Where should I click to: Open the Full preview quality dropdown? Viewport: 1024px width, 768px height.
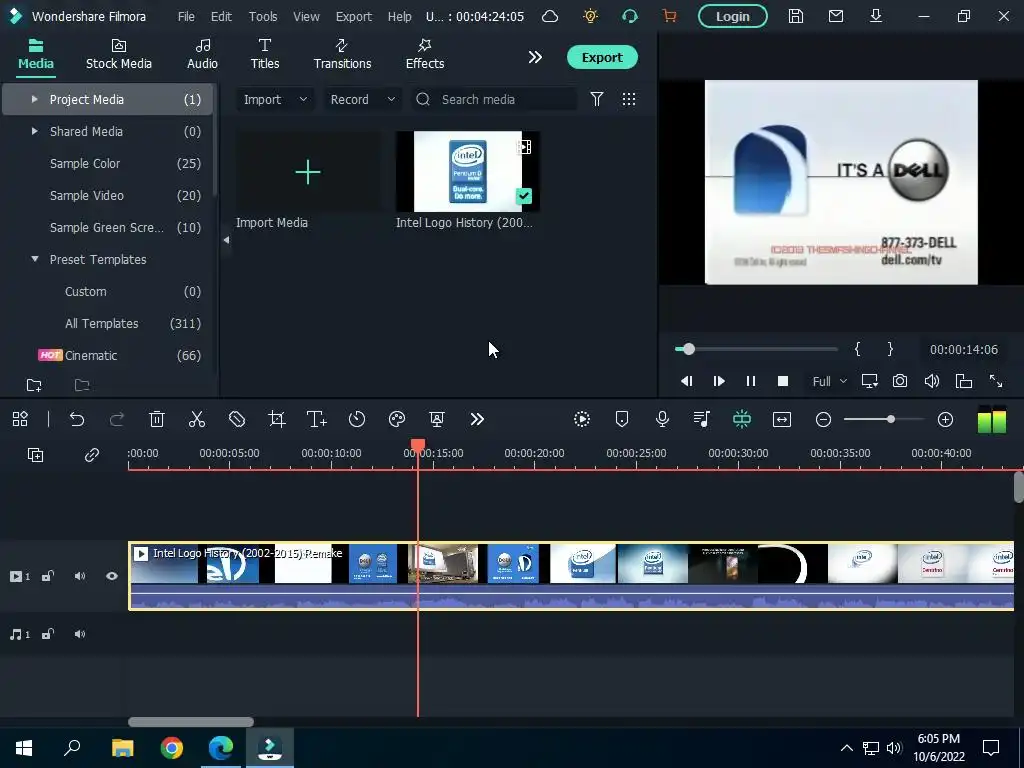[x=829, y=381]
